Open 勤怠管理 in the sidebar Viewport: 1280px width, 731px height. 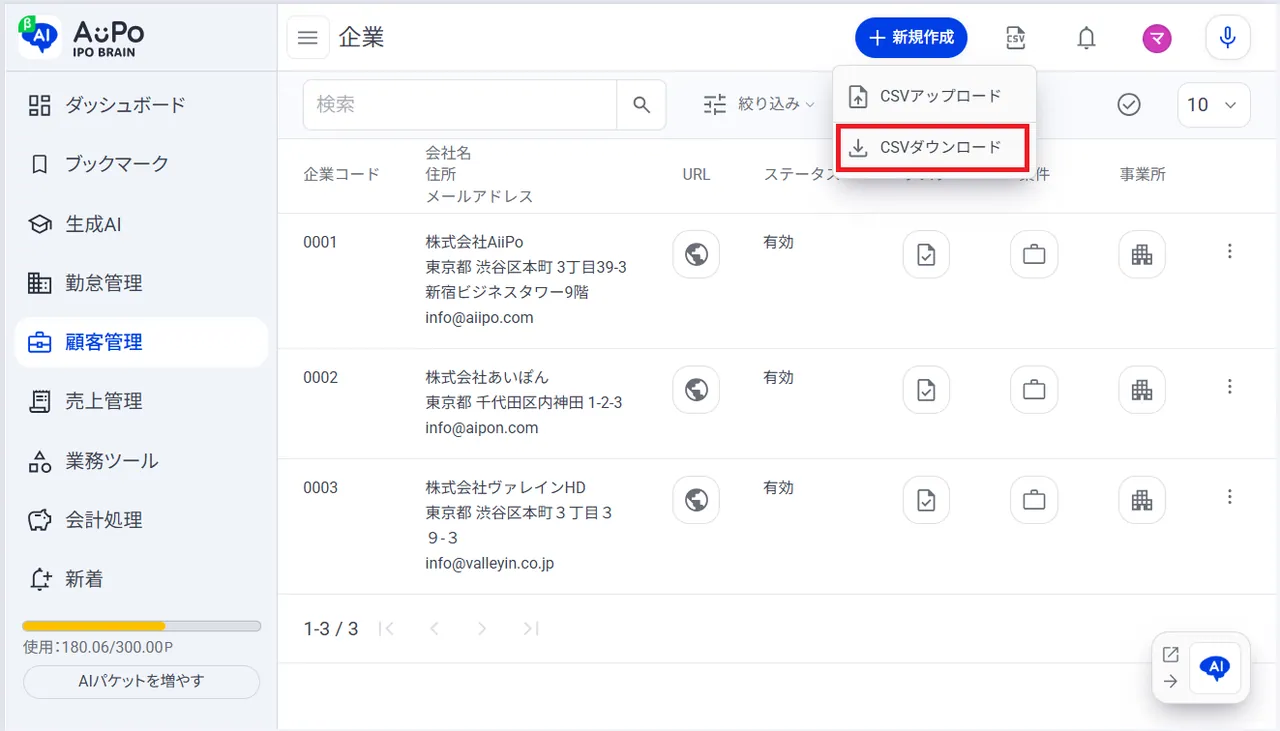[x=141, y=283]
